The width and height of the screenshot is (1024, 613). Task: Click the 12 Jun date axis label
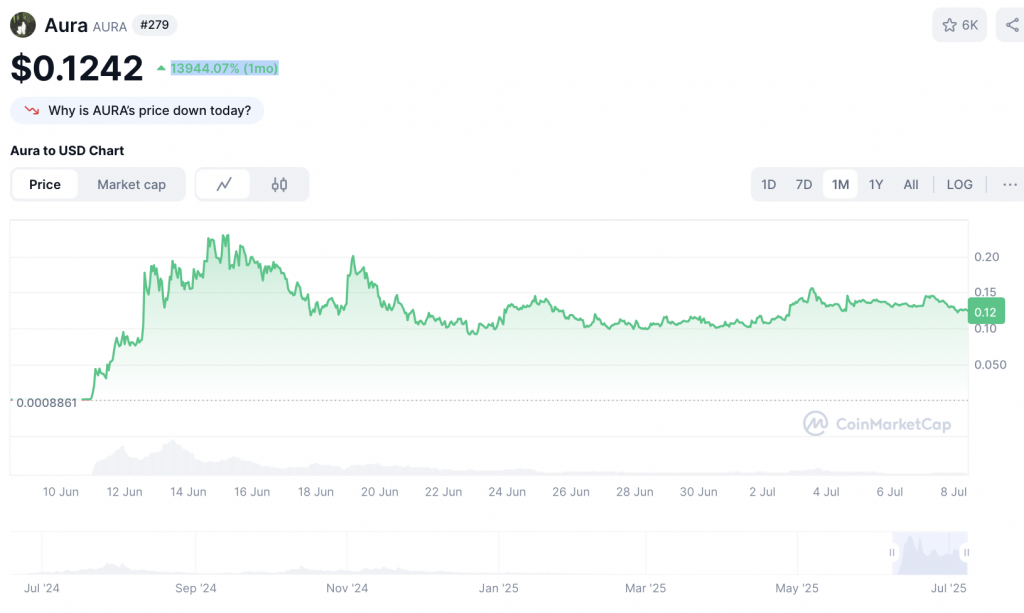click(124, 492)
